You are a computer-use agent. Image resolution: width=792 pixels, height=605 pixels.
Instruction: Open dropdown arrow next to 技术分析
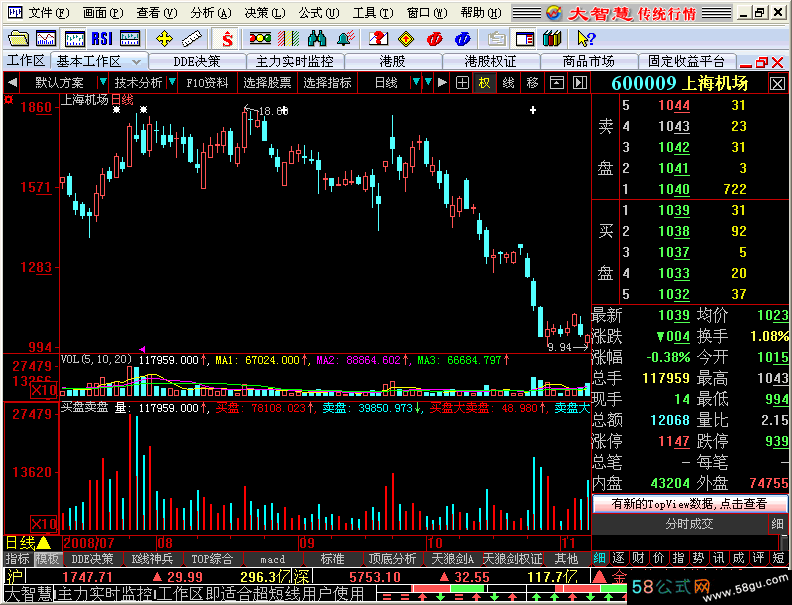tap(172, 82)
